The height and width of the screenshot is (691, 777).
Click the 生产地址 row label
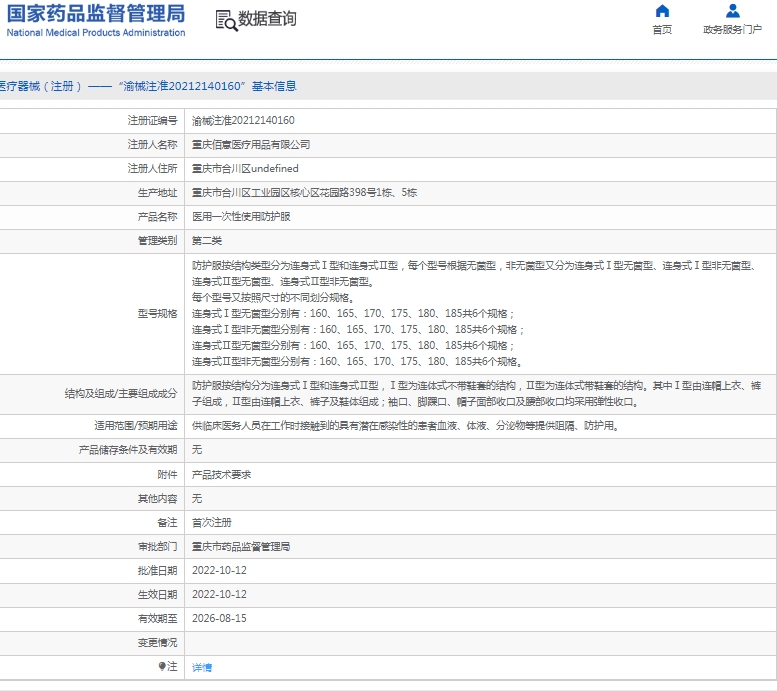[157, 192]
